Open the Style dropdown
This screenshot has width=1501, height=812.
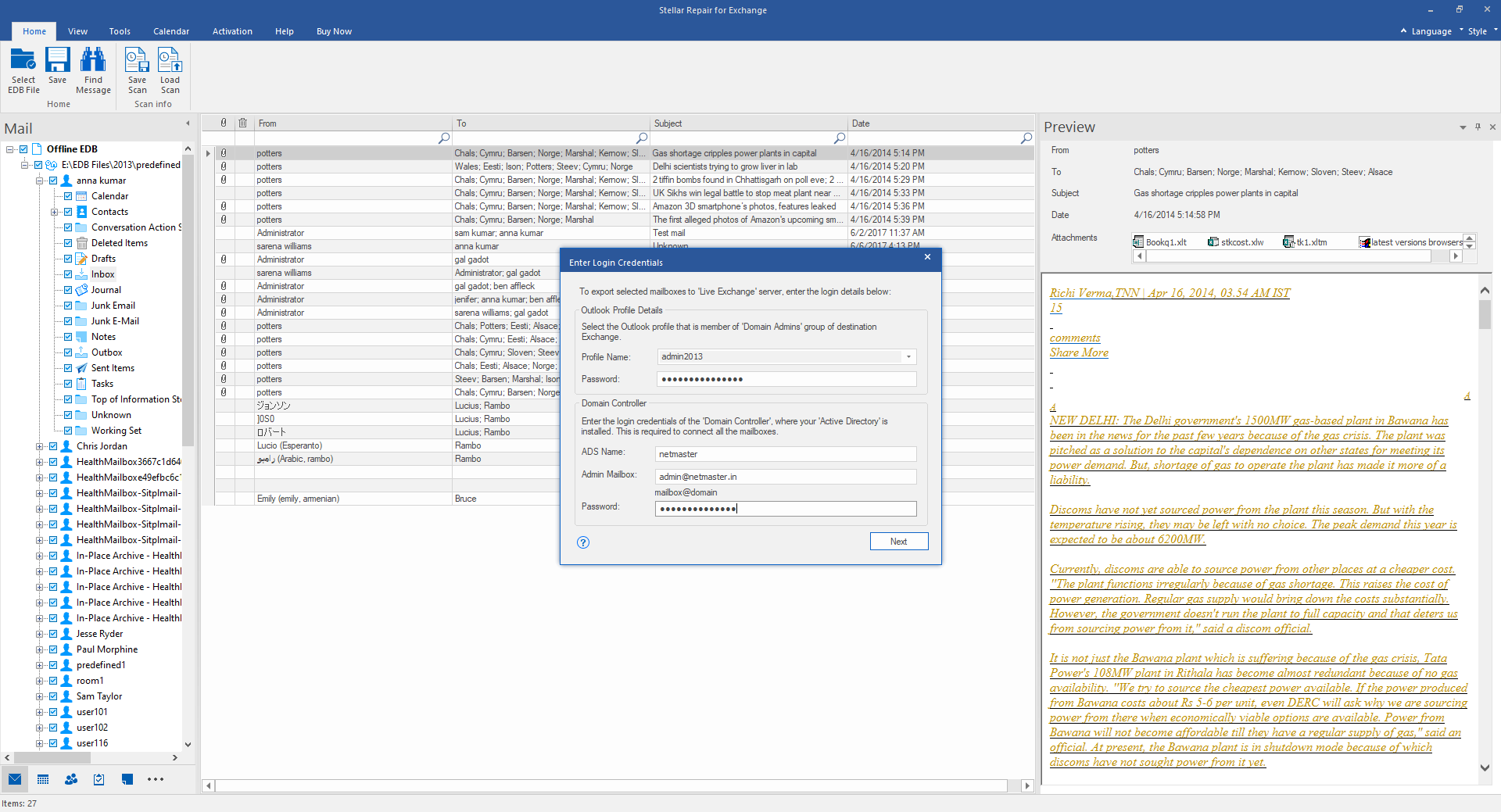(1482, 31)
